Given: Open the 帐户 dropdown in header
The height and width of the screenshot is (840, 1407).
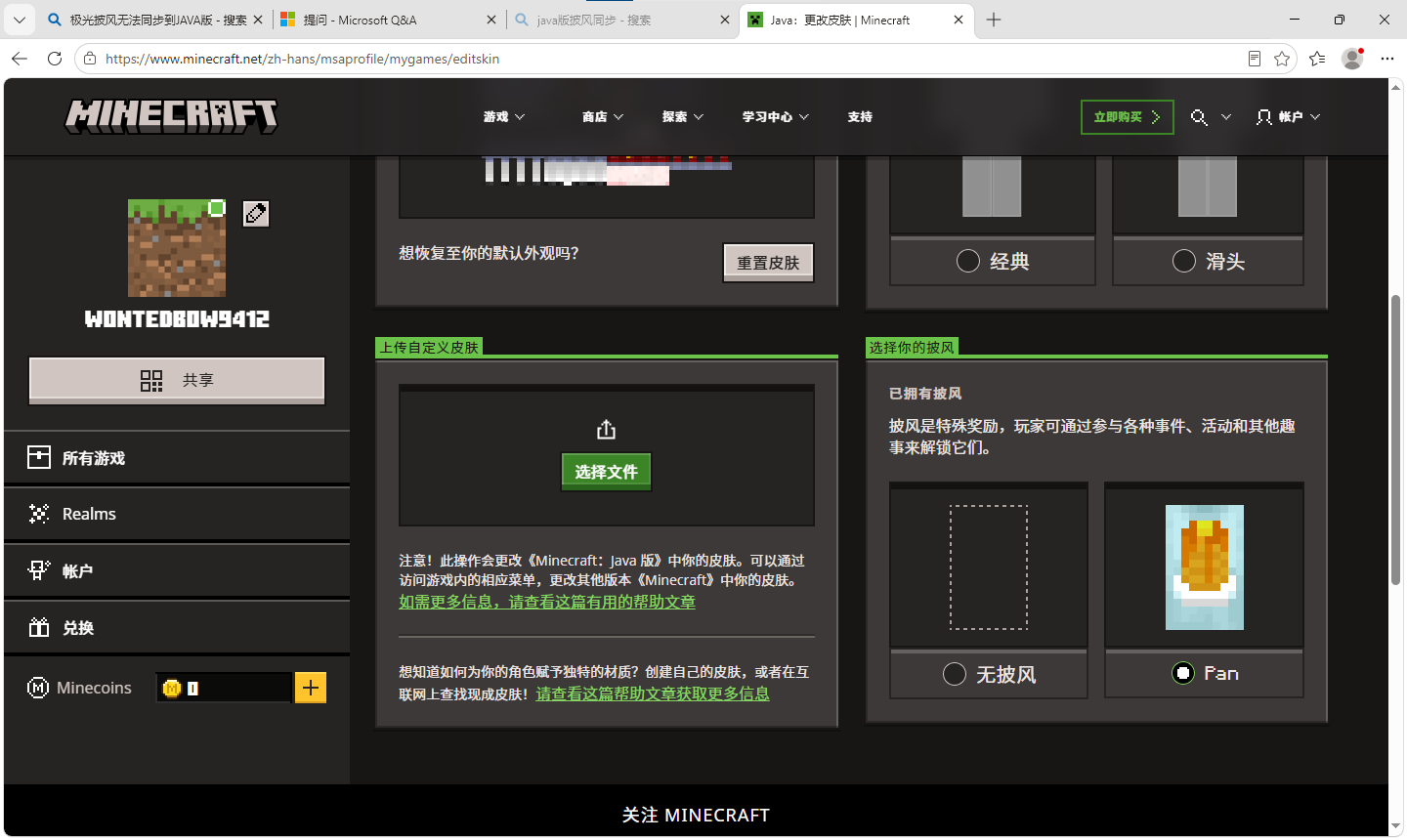Looking at the screenshot, I should tap(1289, 116).
